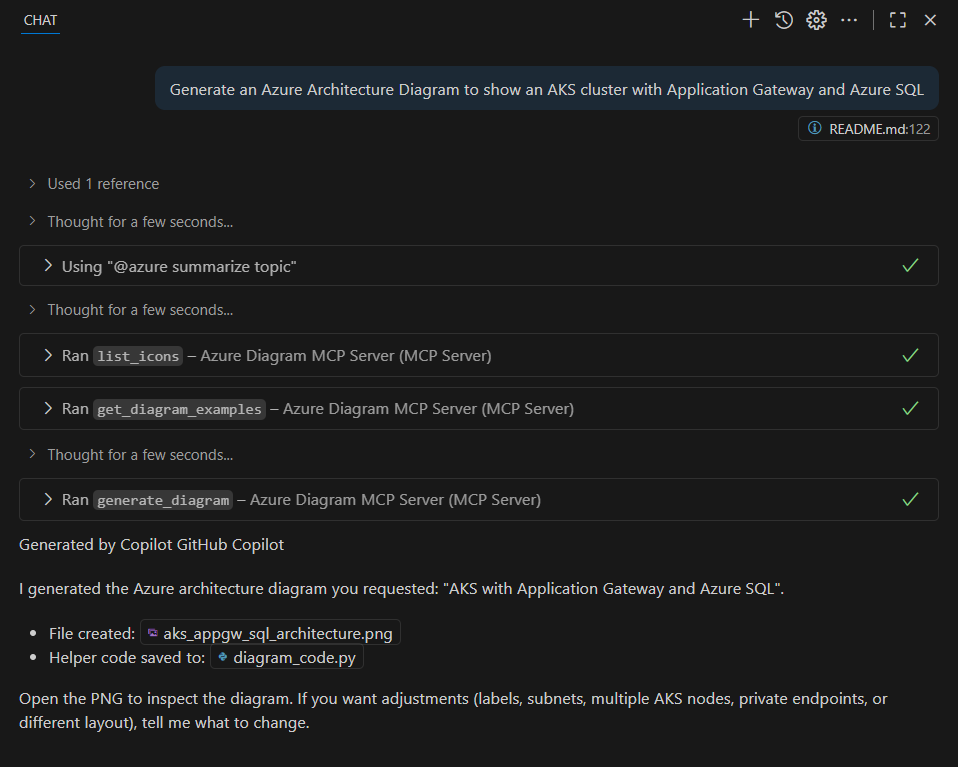Open chat history via the clock icon
958x767 pixels.
pos(783,19)
